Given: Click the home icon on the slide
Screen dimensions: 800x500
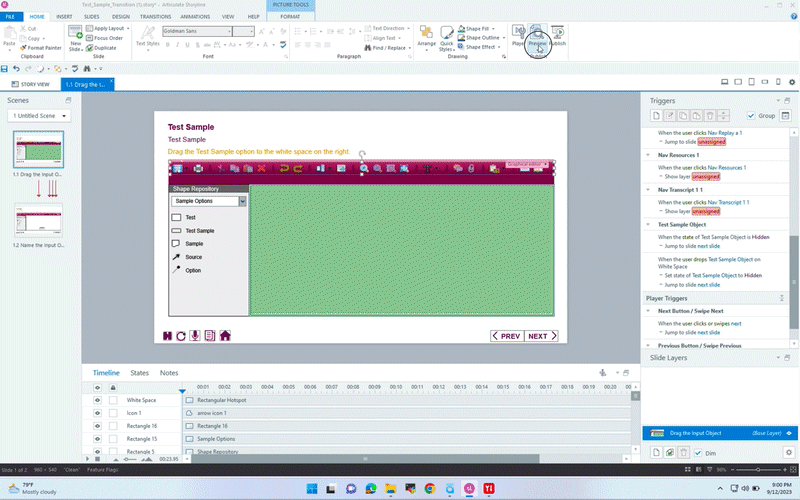Looking at the screenshot, I should point(226,336).
